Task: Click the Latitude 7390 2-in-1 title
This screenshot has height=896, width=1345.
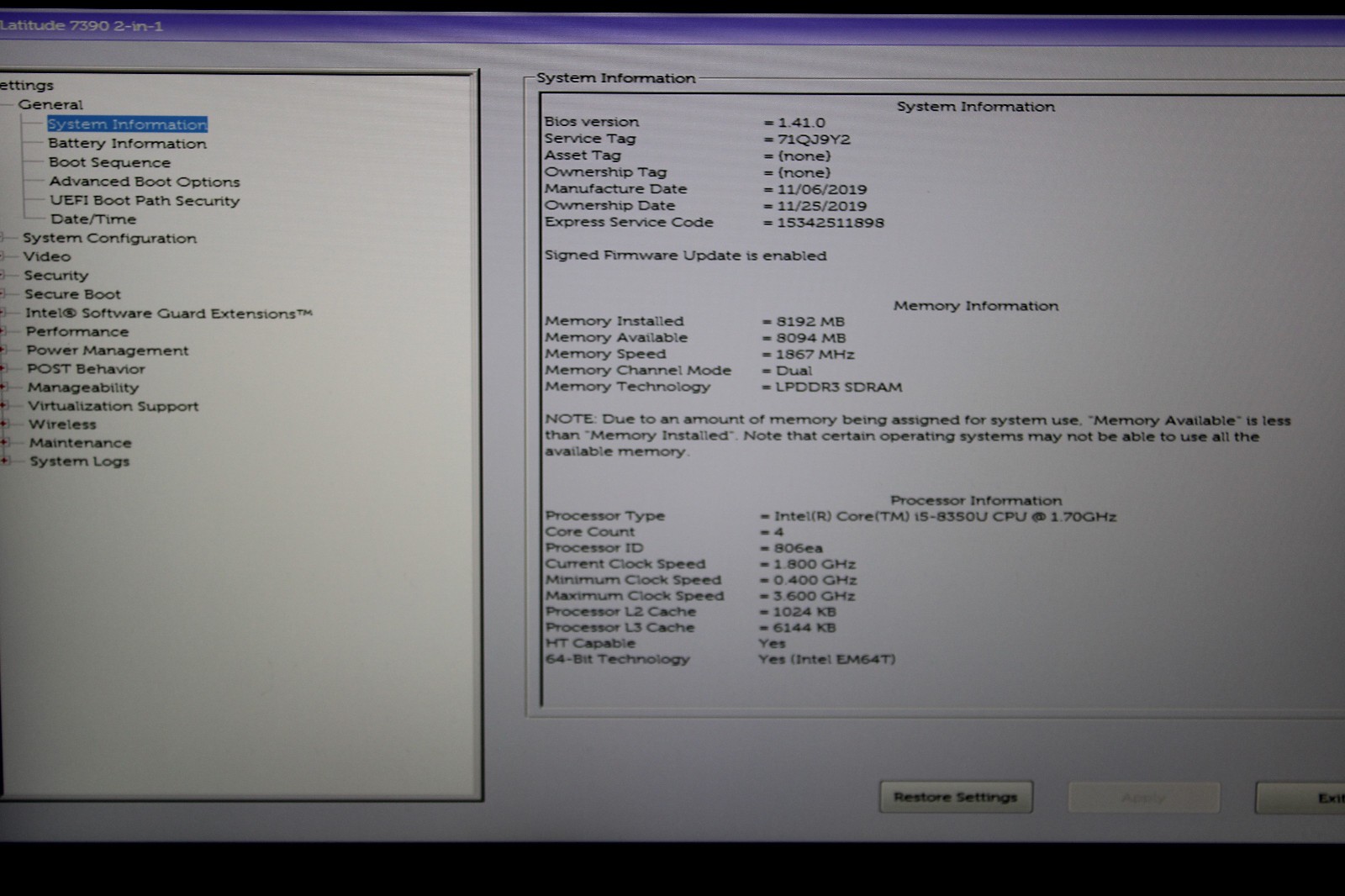Action: pyautogui.click(x=82, y=25)
